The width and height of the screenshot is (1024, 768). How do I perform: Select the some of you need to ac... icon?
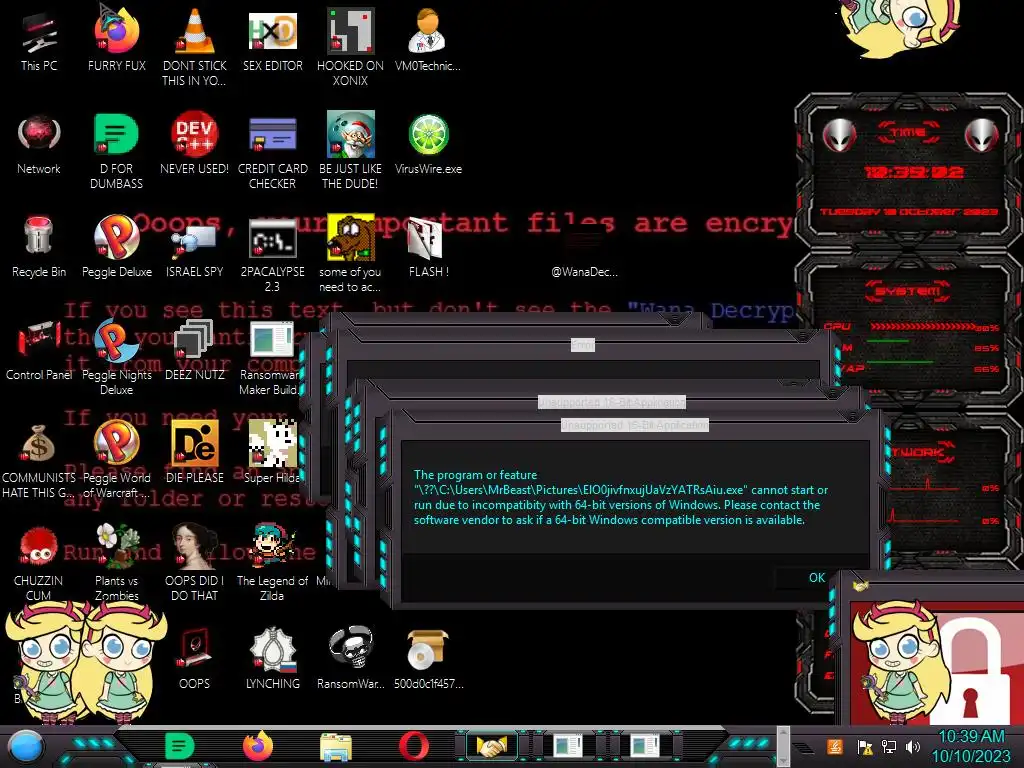click(350, 253)
